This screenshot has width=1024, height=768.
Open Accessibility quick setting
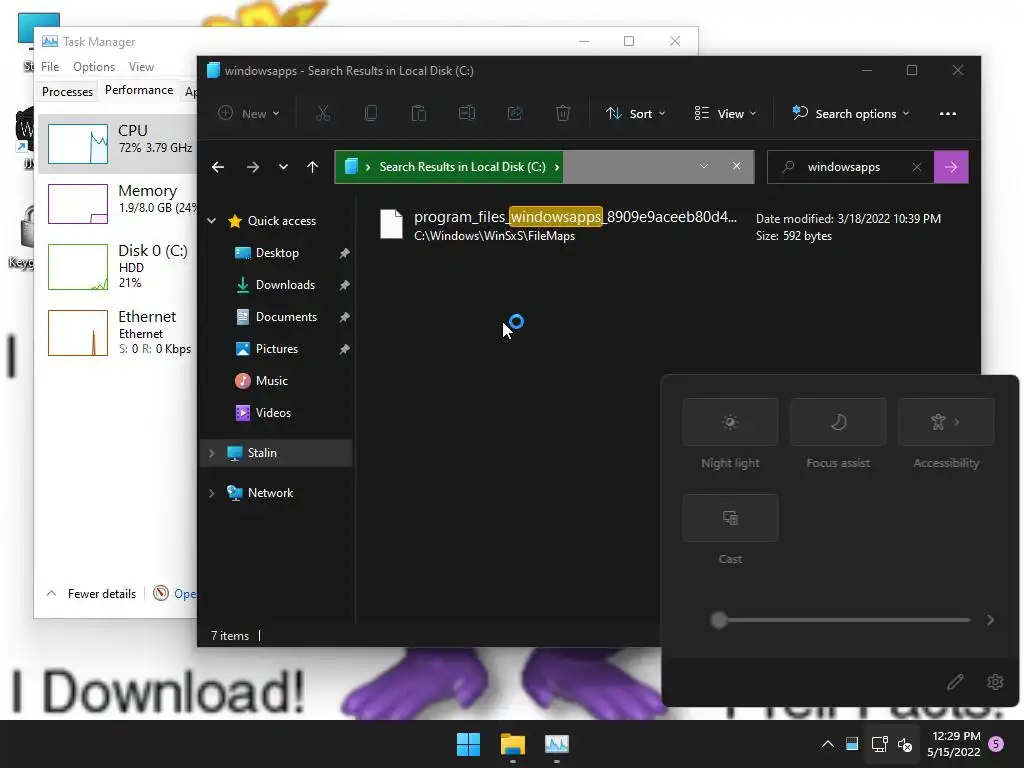point(946,422)
